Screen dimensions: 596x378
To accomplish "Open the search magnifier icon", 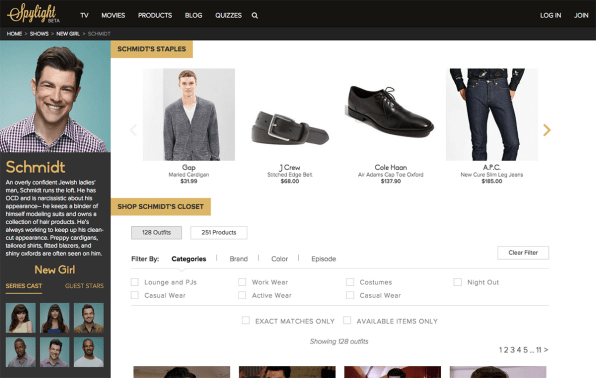I will click(x=255, y=16).
